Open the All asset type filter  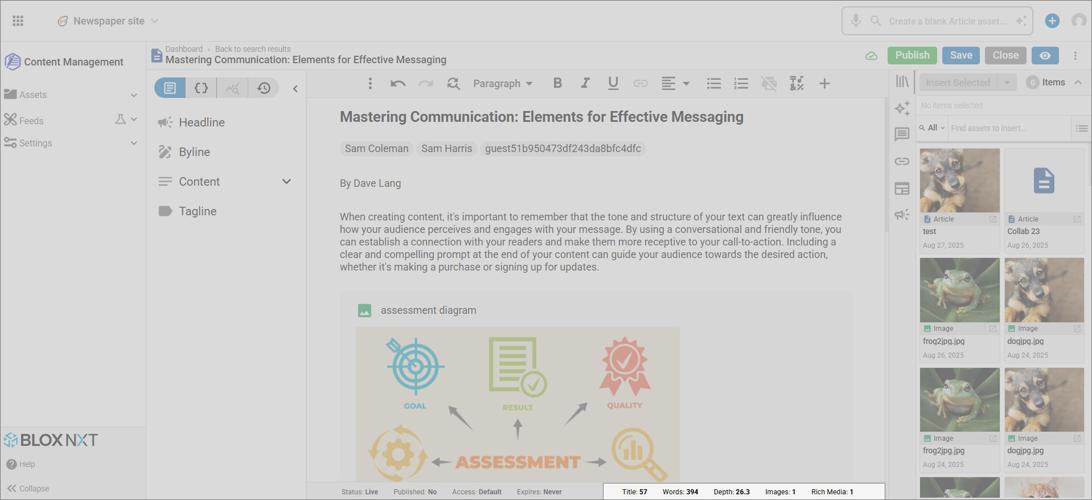coord(932,128)
